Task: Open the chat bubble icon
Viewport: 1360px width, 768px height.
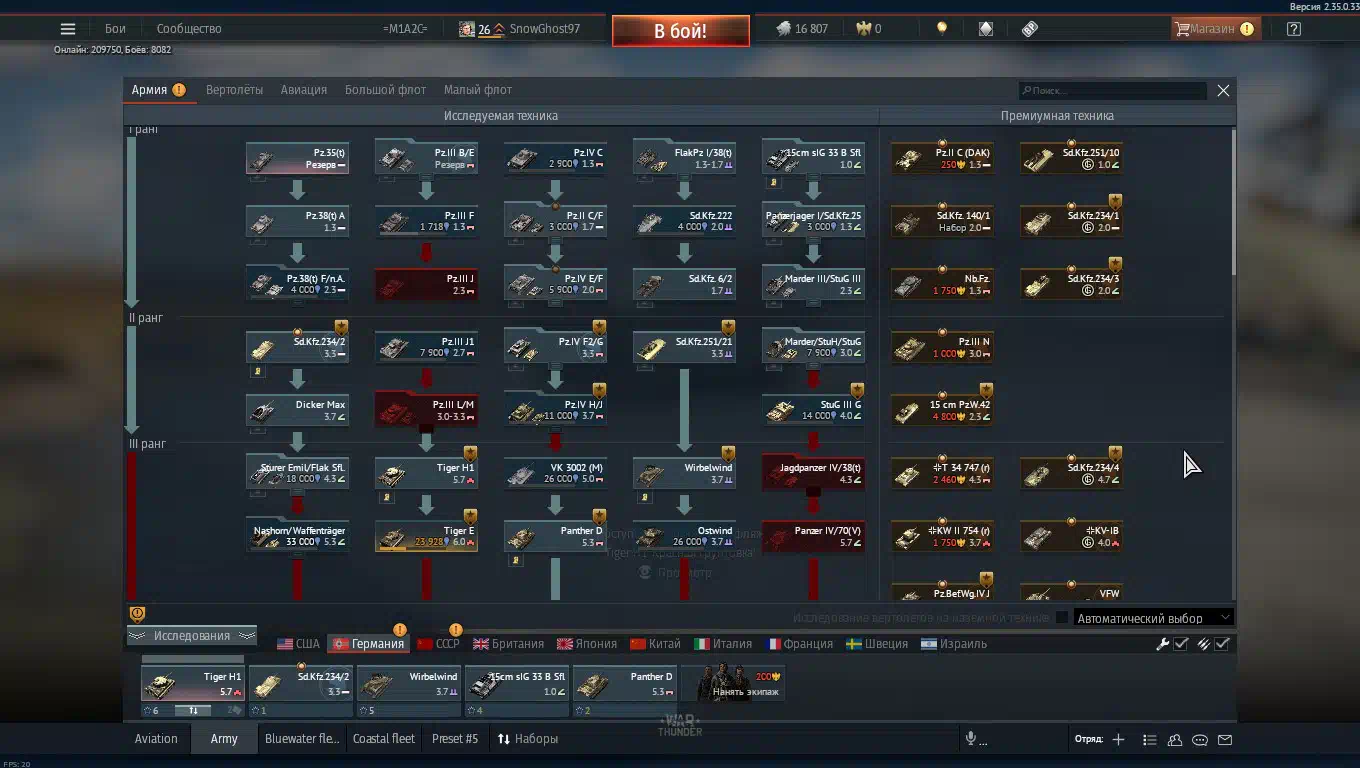Action: (1200, 740)
